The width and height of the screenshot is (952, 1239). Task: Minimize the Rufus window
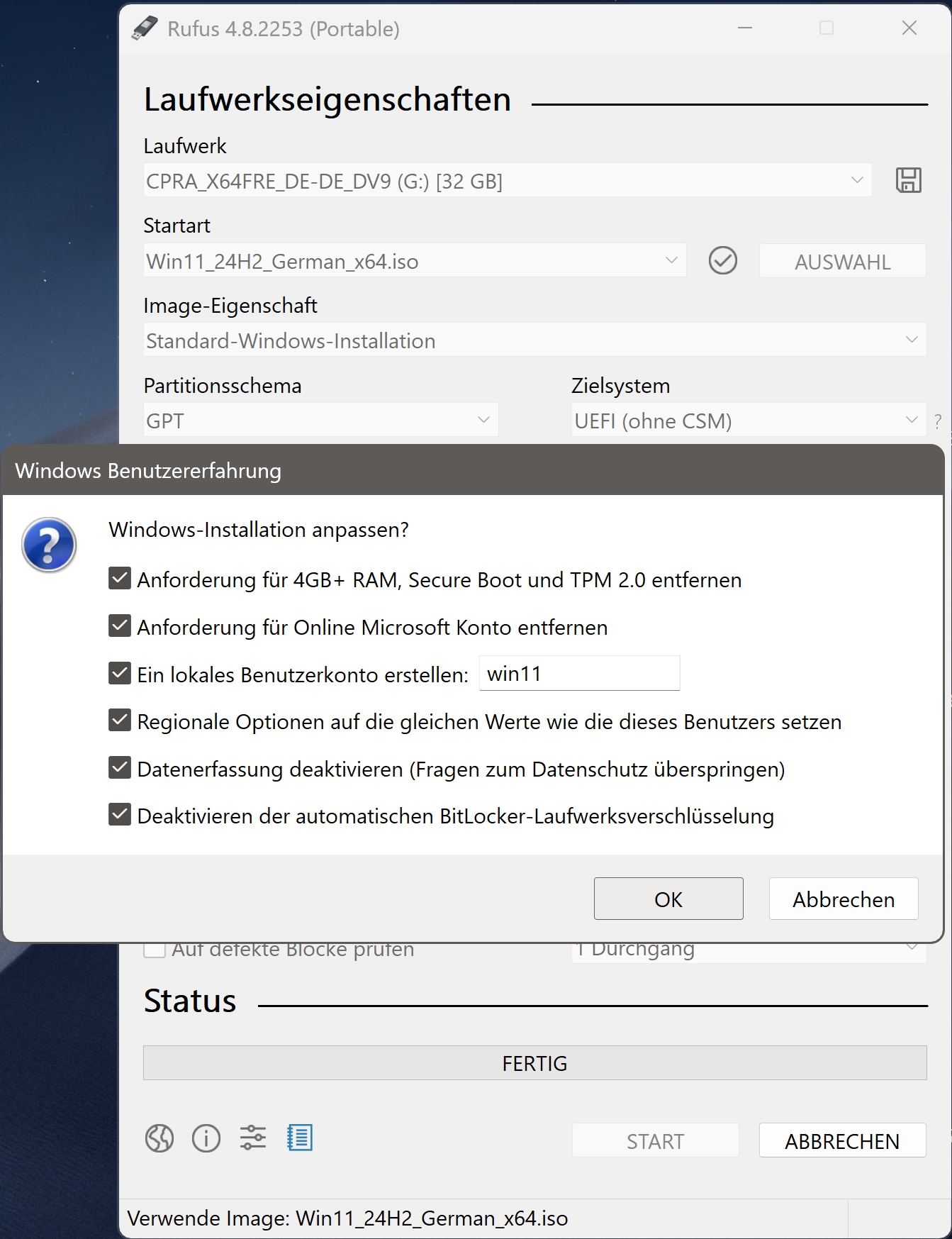(744, 28)
